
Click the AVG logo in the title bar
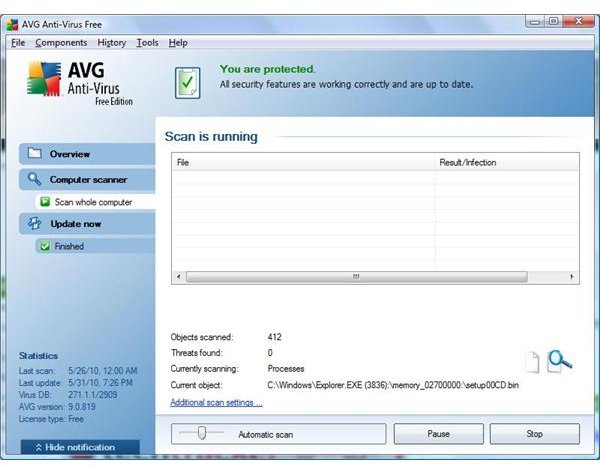point(12,24)
